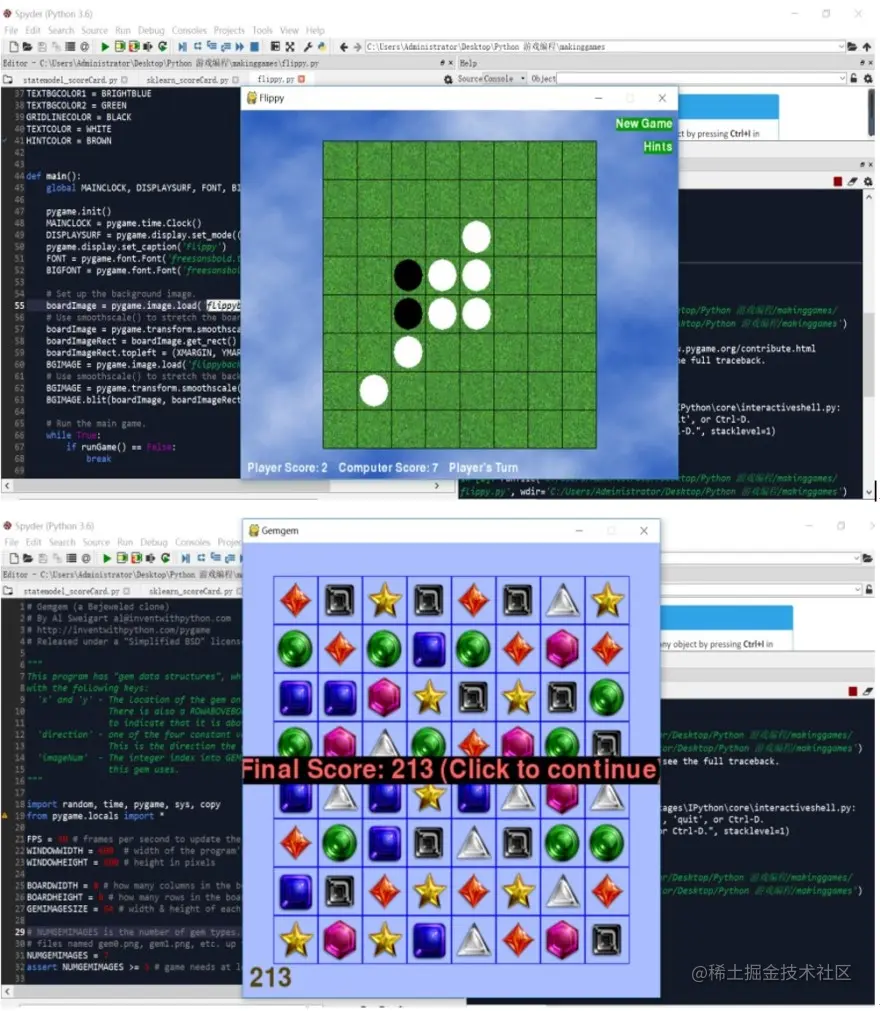Stop debugging blue square in Flippy's Spyder

[255, 46]
